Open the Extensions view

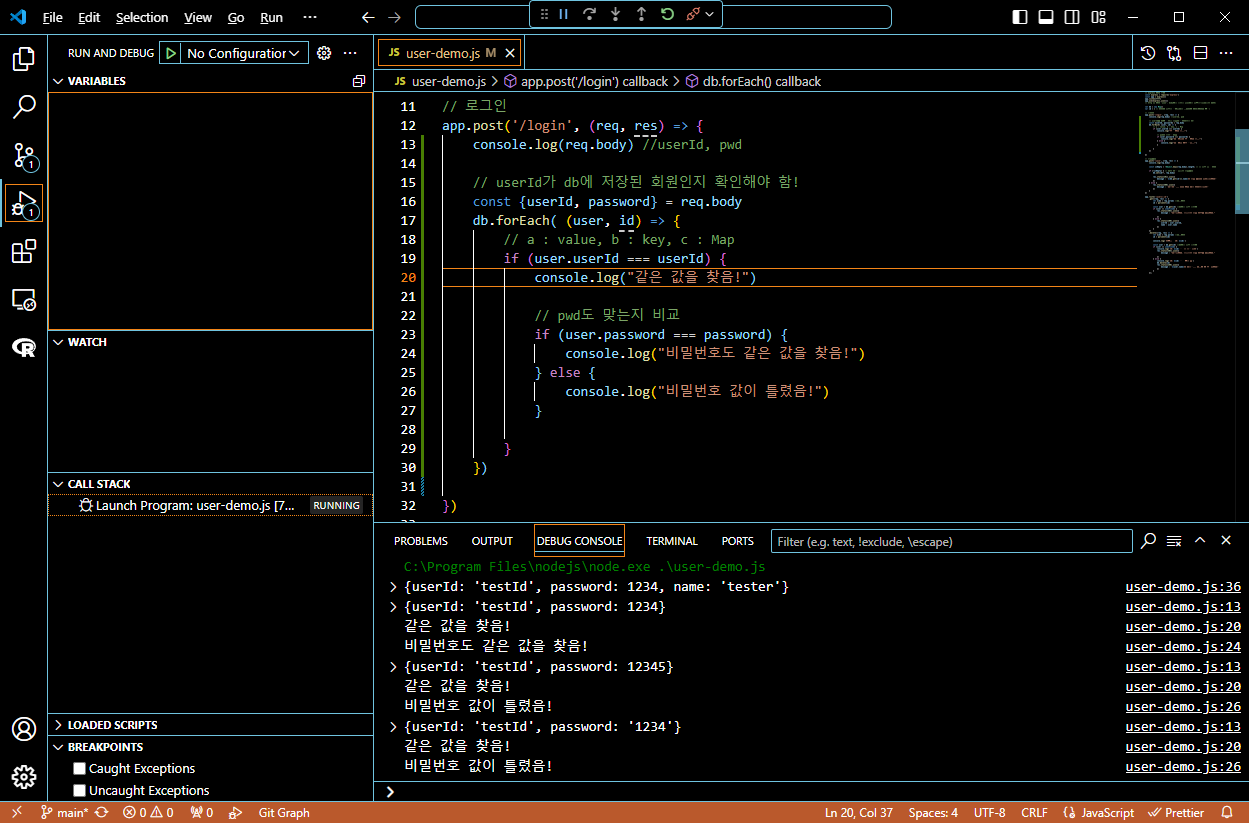pos(23,251)
